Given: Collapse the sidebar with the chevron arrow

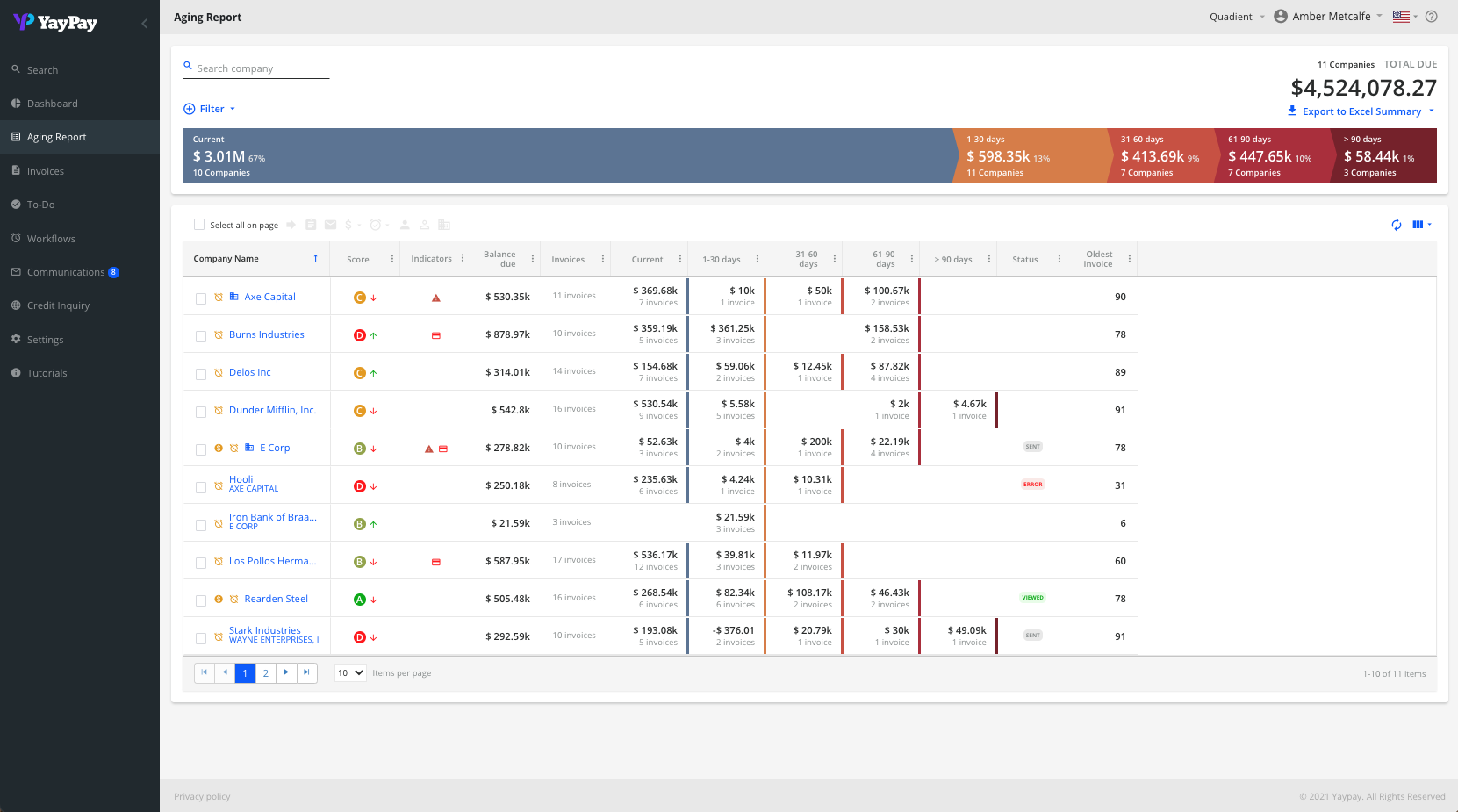Looking at the screenshot, I should [145, 23].
